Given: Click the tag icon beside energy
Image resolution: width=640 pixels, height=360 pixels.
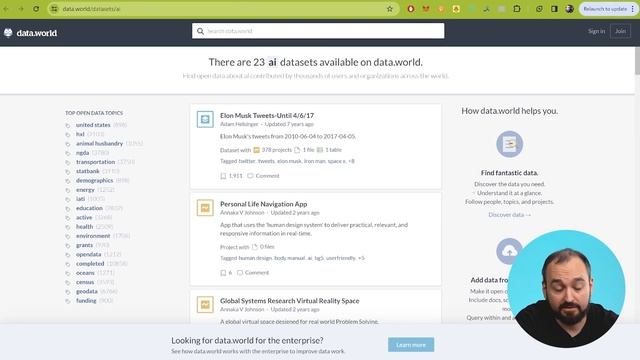Looking at the screenshot, I should point(68,190).
